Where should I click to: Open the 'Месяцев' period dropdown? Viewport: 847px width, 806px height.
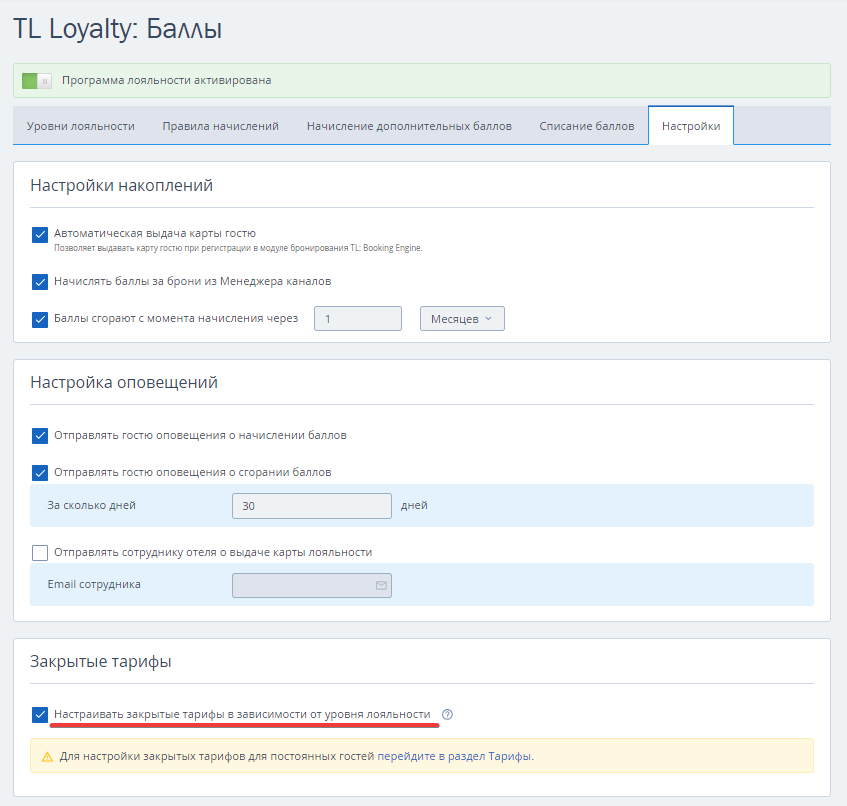(x=462, y=319)
